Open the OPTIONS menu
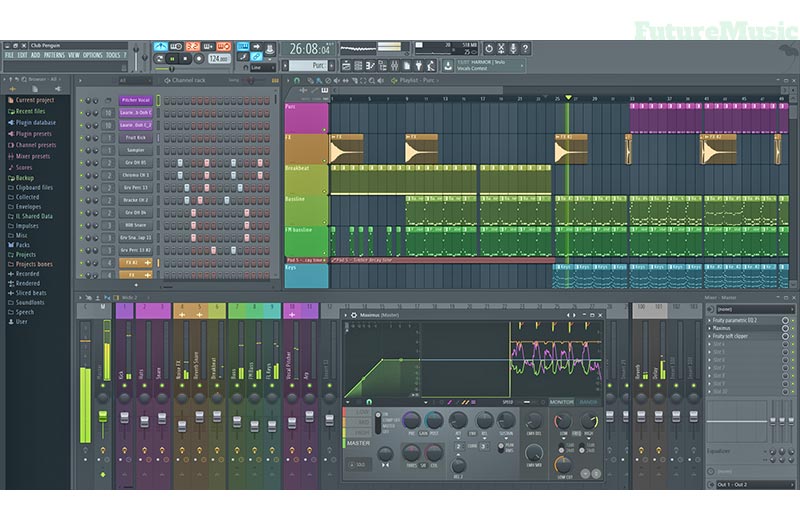The height and width of the screenshot is (530, 800). click(93, 55)
